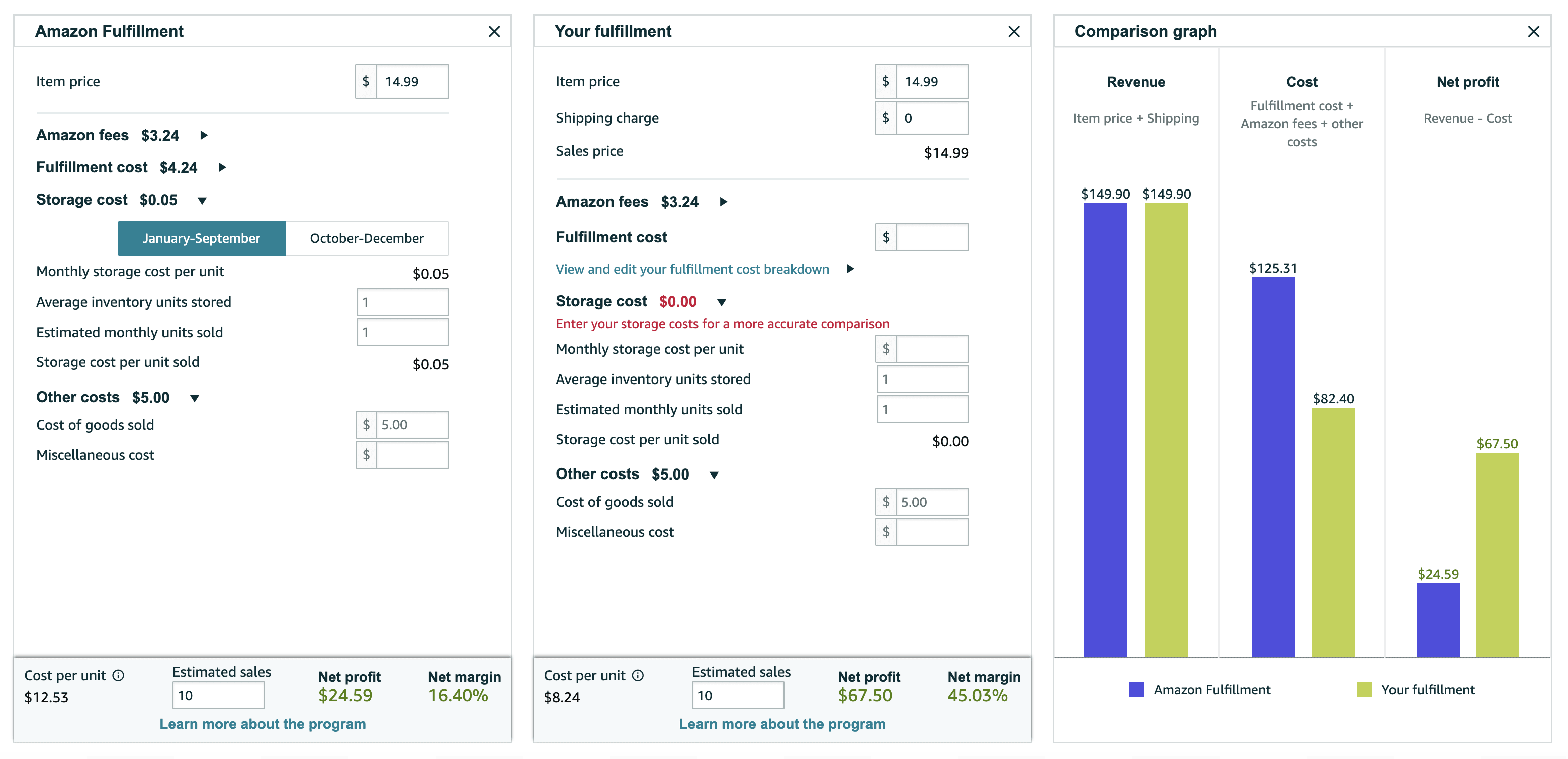This screenshot has width=1568, height=759.
Task: Focus the Fulfillment cost input in Your fulfillment
Action: point(932,237)
